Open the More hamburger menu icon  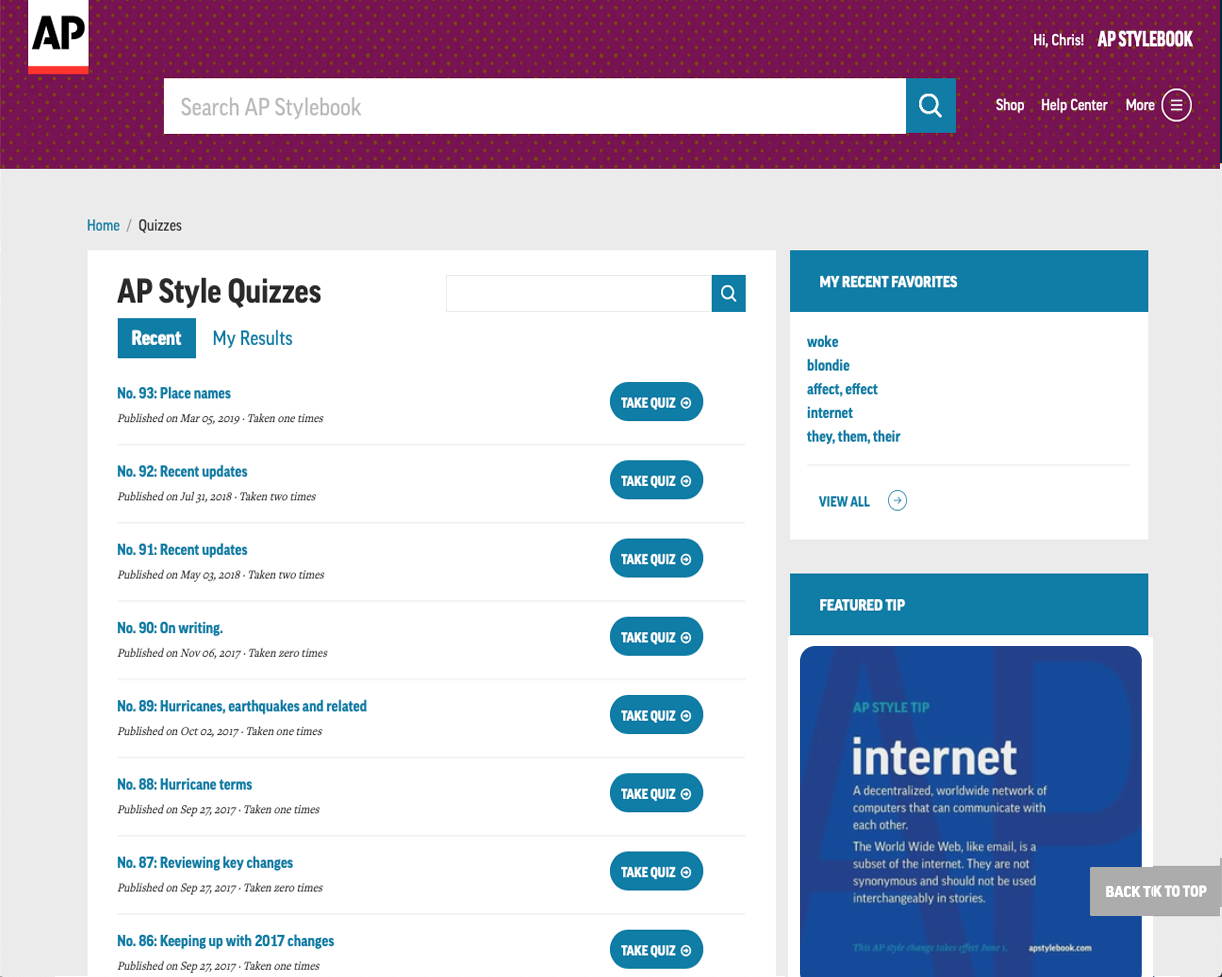[1177, 105]
